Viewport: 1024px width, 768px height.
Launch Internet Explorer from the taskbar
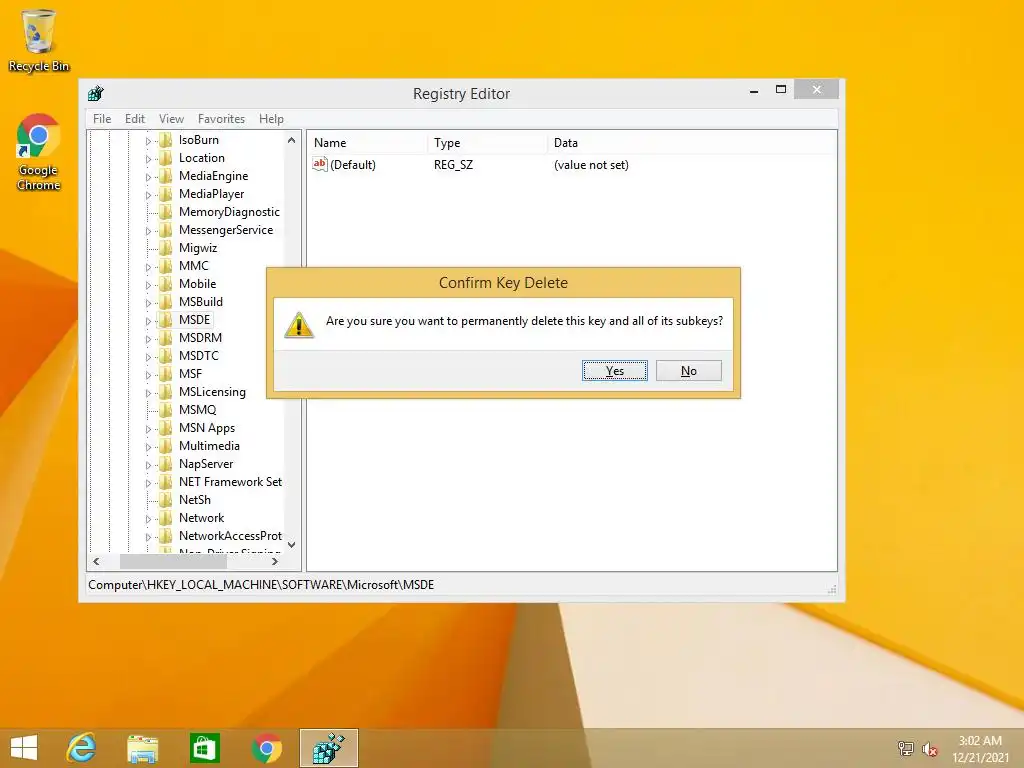tap(82, 748)
